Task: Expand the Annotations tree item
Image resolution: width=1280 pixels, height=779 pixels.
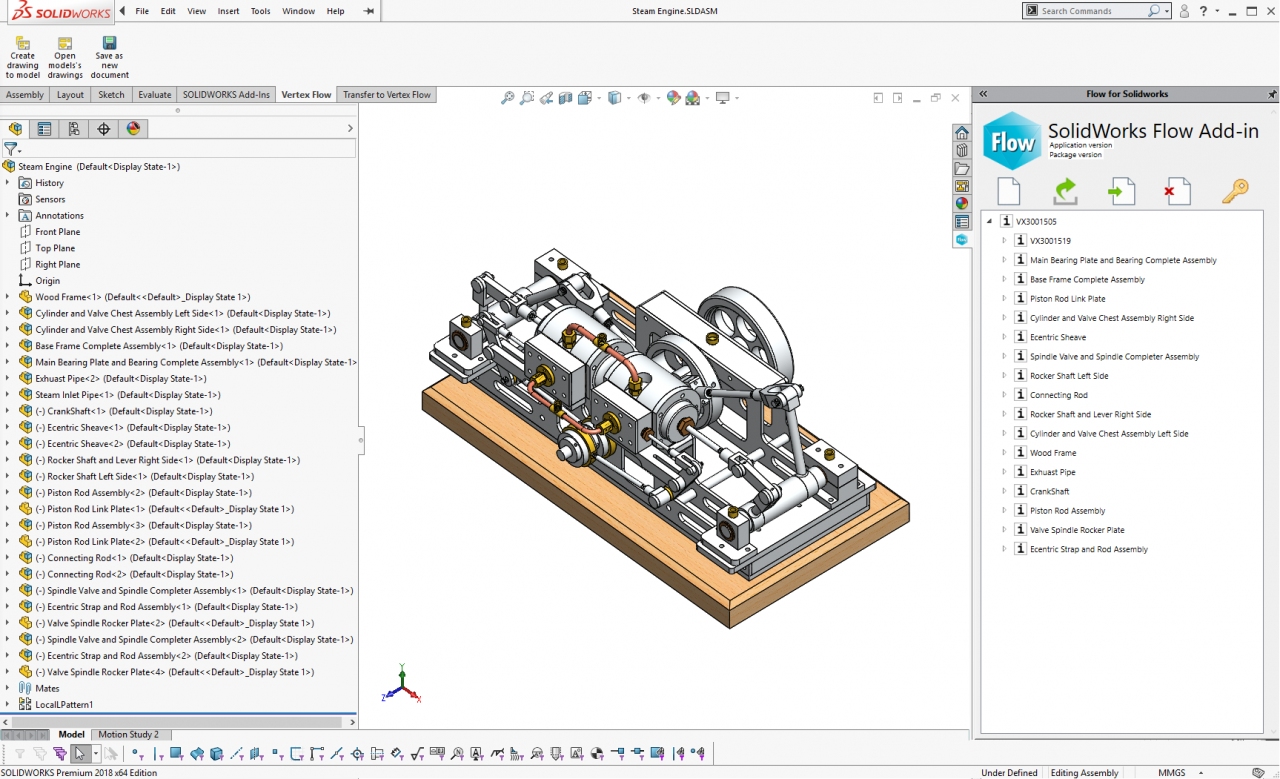Action: pos(9,215)
